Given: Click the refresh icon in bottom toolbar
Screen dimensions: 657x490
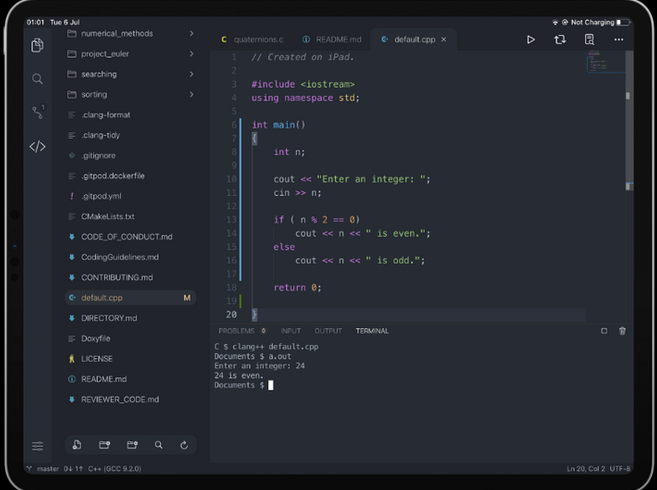Looking at the screenshot, I should pyautogui.click(x=184, y=445).
